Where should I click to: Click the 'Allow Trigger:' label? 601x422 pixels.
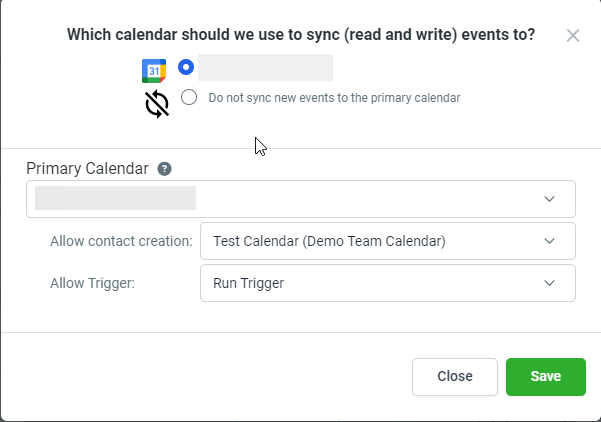[92, 283]
